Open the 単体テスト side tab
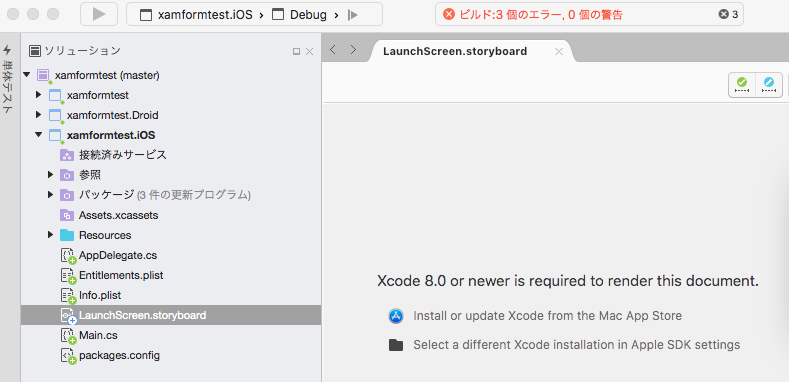 (x=7, y=87)
